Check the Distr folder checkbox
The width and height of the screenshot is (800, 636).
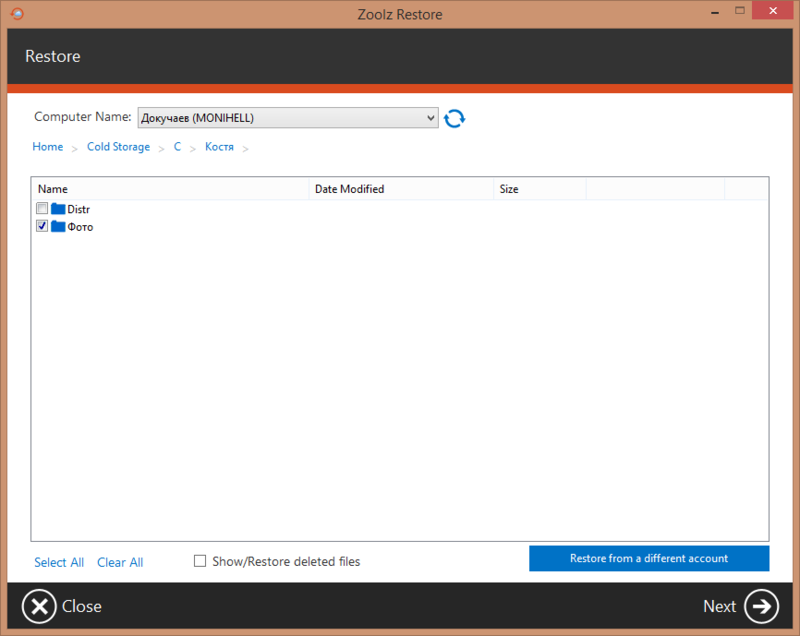point(42,208)
